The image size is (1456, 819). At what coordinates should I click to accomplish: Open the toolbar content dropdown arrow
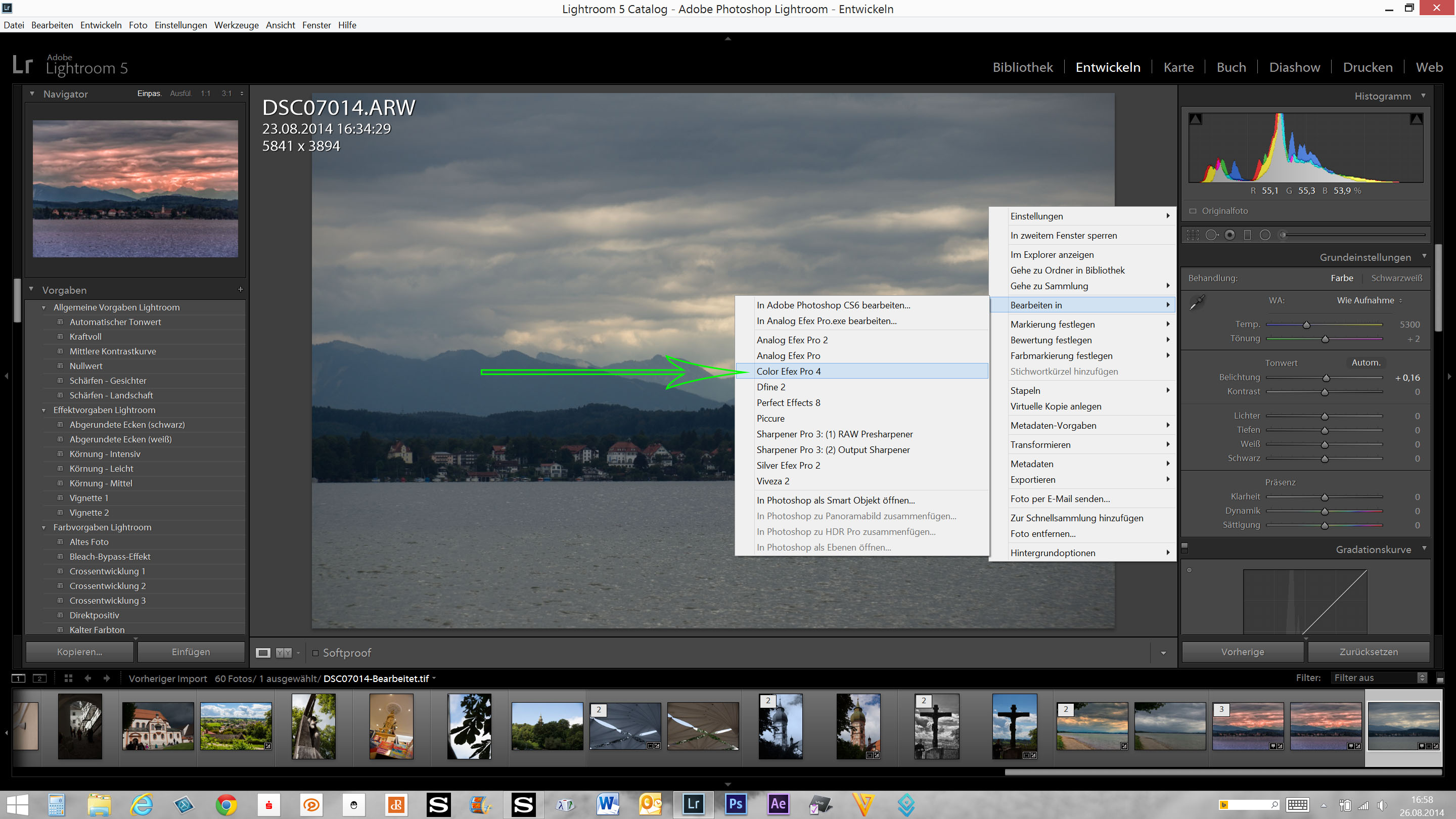pos(1163,653)
